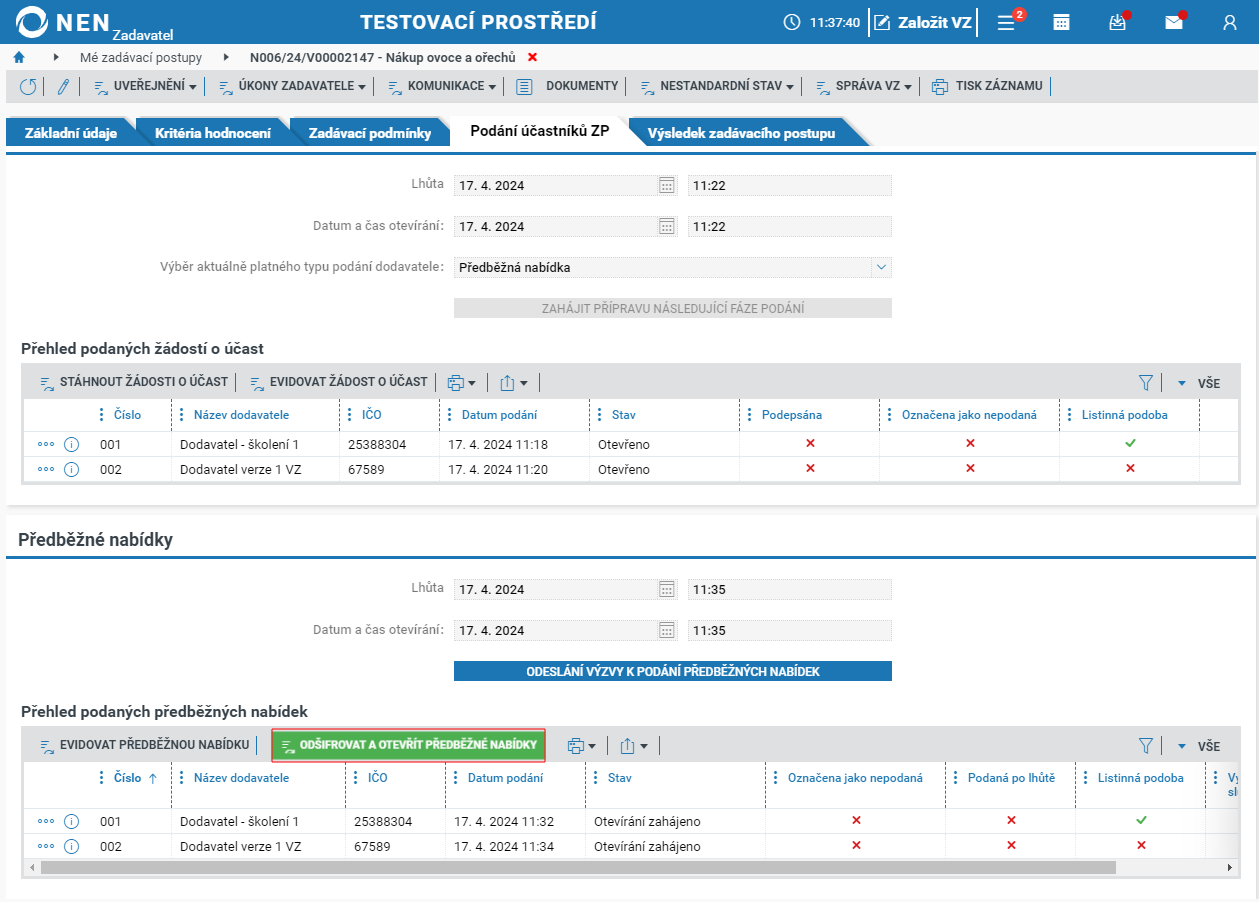The image size is (1259, 902).
Task: Click Mé zadávací postupy breadcrumb
Action: click(x=141, y=58)
